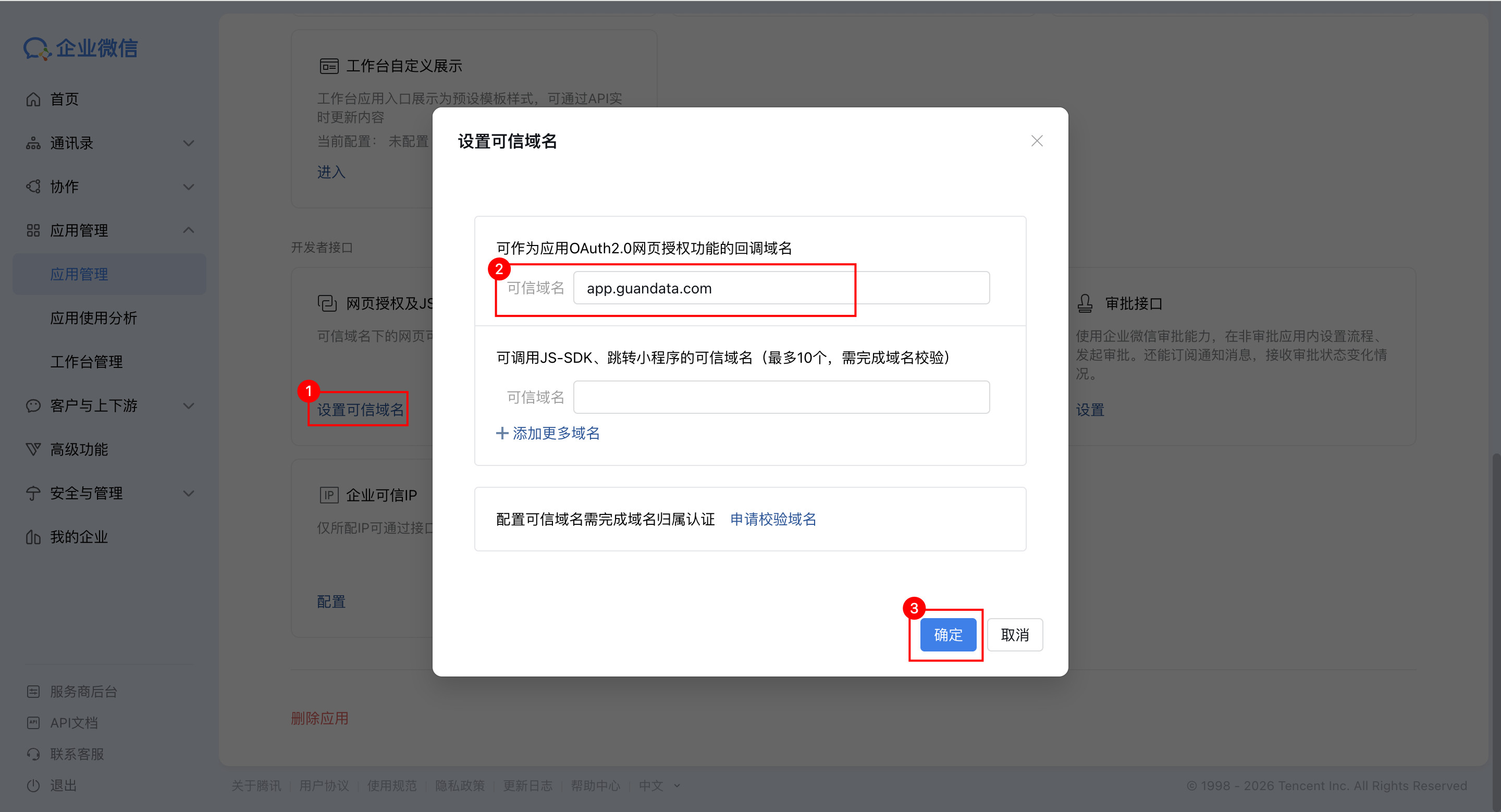Click the empty JS-SDK 可信域名 input
This screenshot has width=1501, height=812.
tap(781, 397)
